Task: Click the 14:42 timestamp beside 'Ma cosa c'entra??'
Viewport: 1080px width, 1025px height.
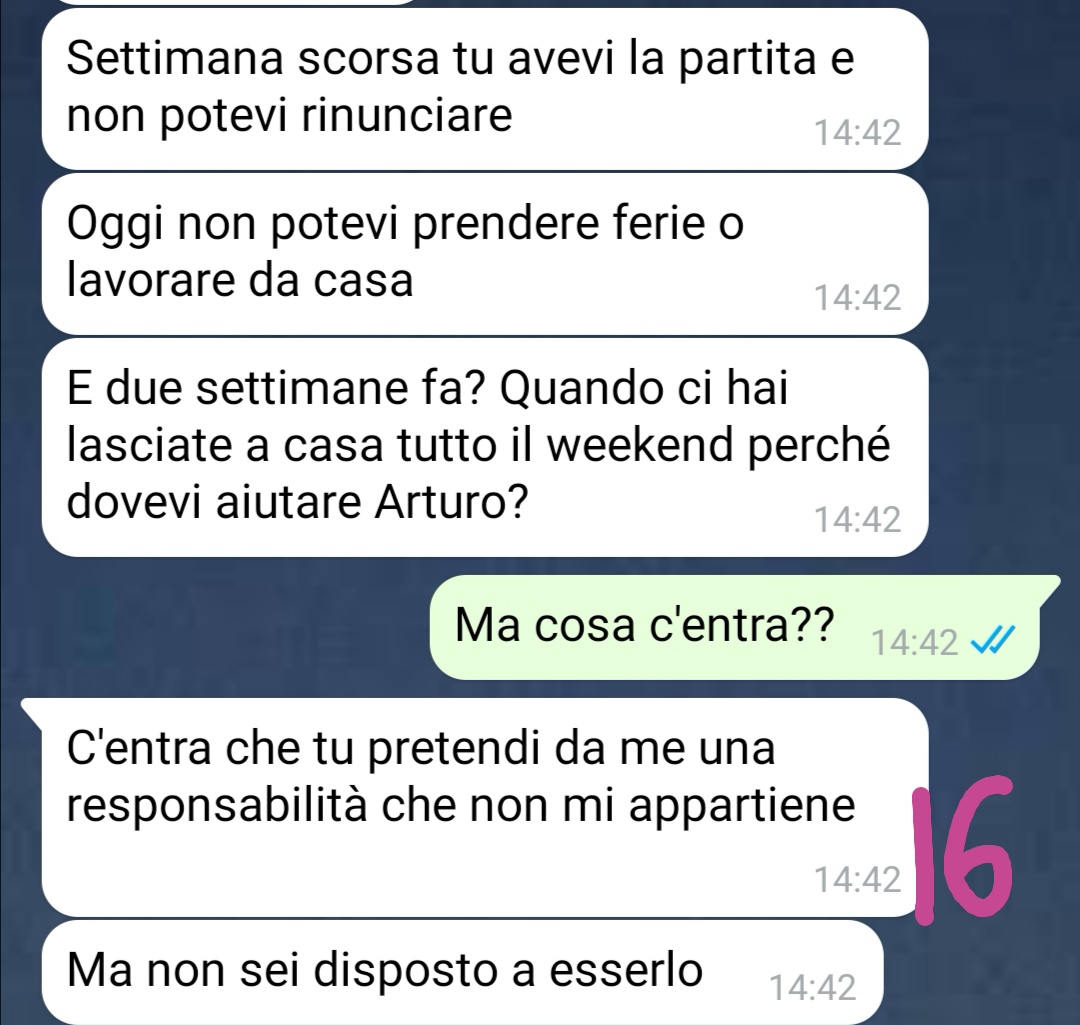Action: tap(914, 643)
